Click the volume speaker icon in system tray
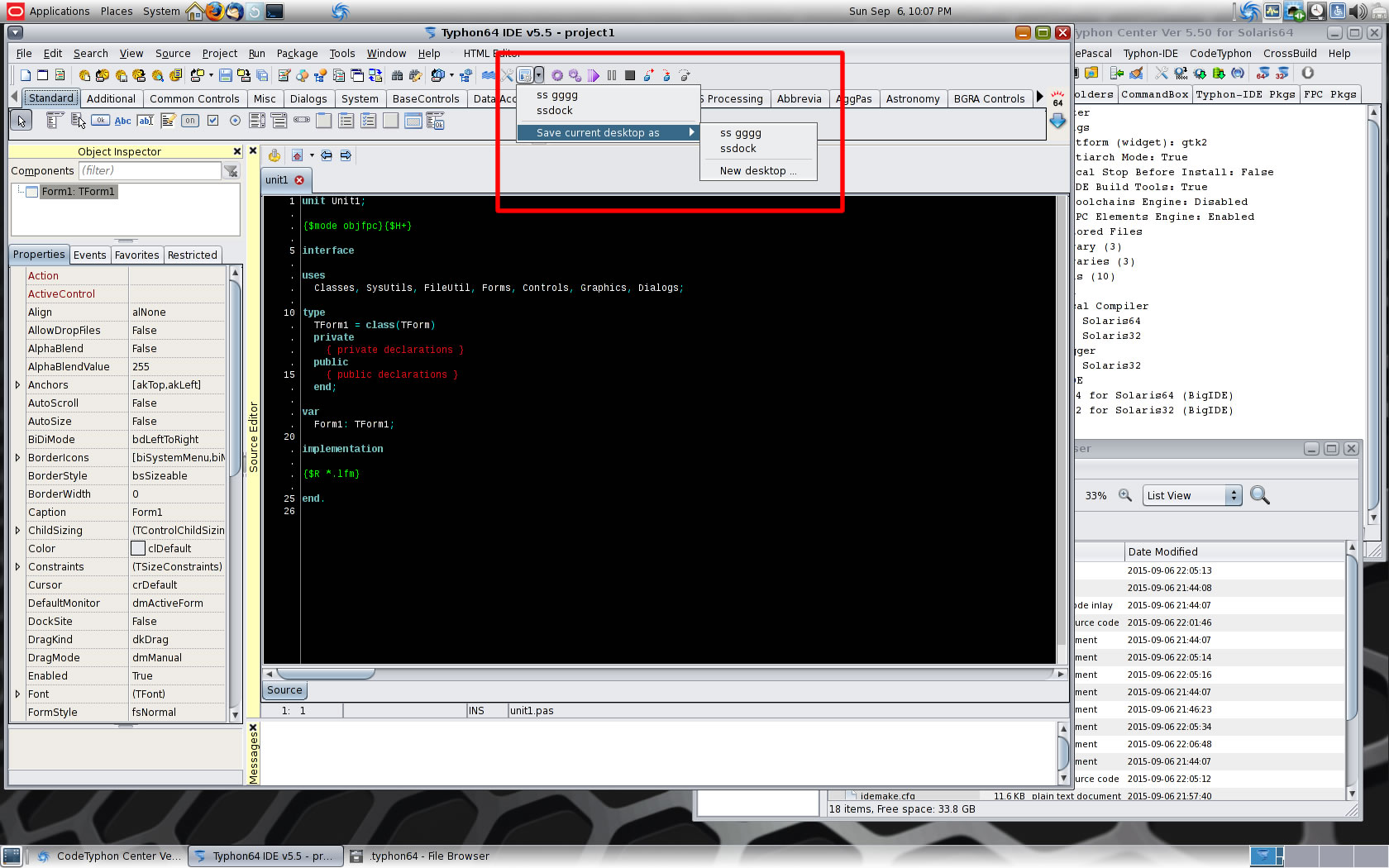 [x=1358, y=11]
